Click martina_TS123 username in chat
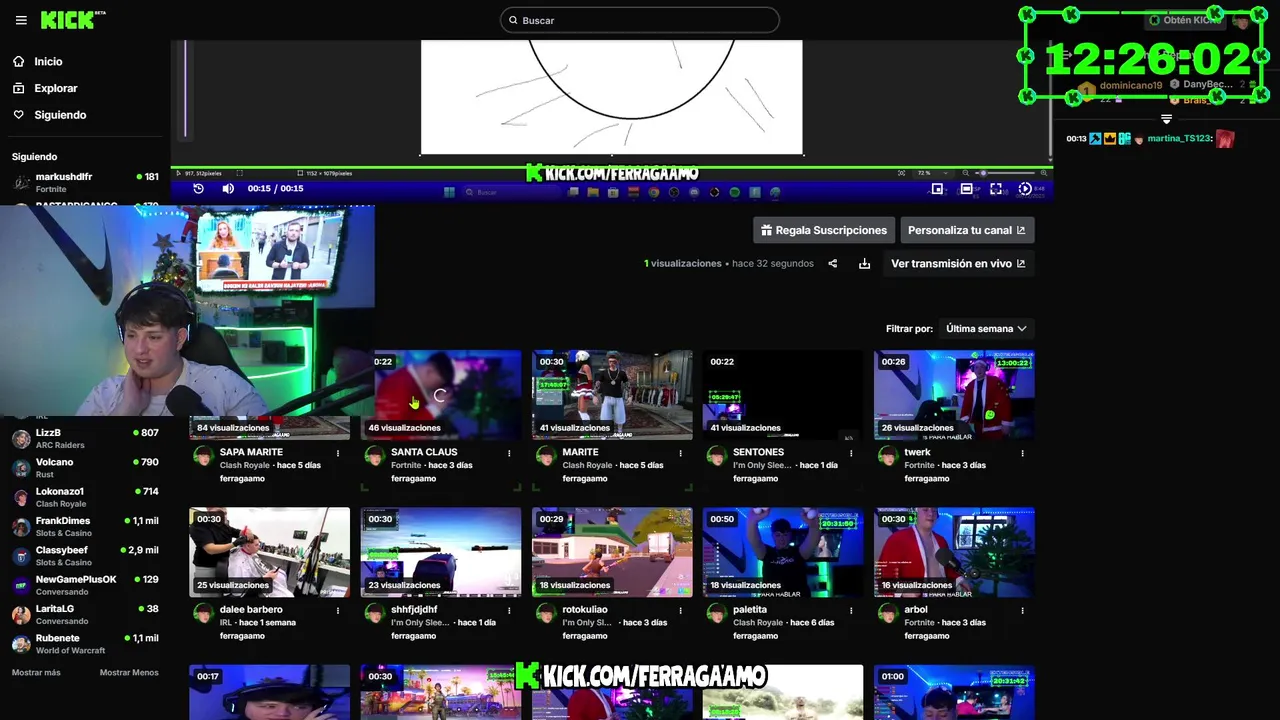Screen dimensions: 1280x720 pyautogui.click(x=1179, y=139)
